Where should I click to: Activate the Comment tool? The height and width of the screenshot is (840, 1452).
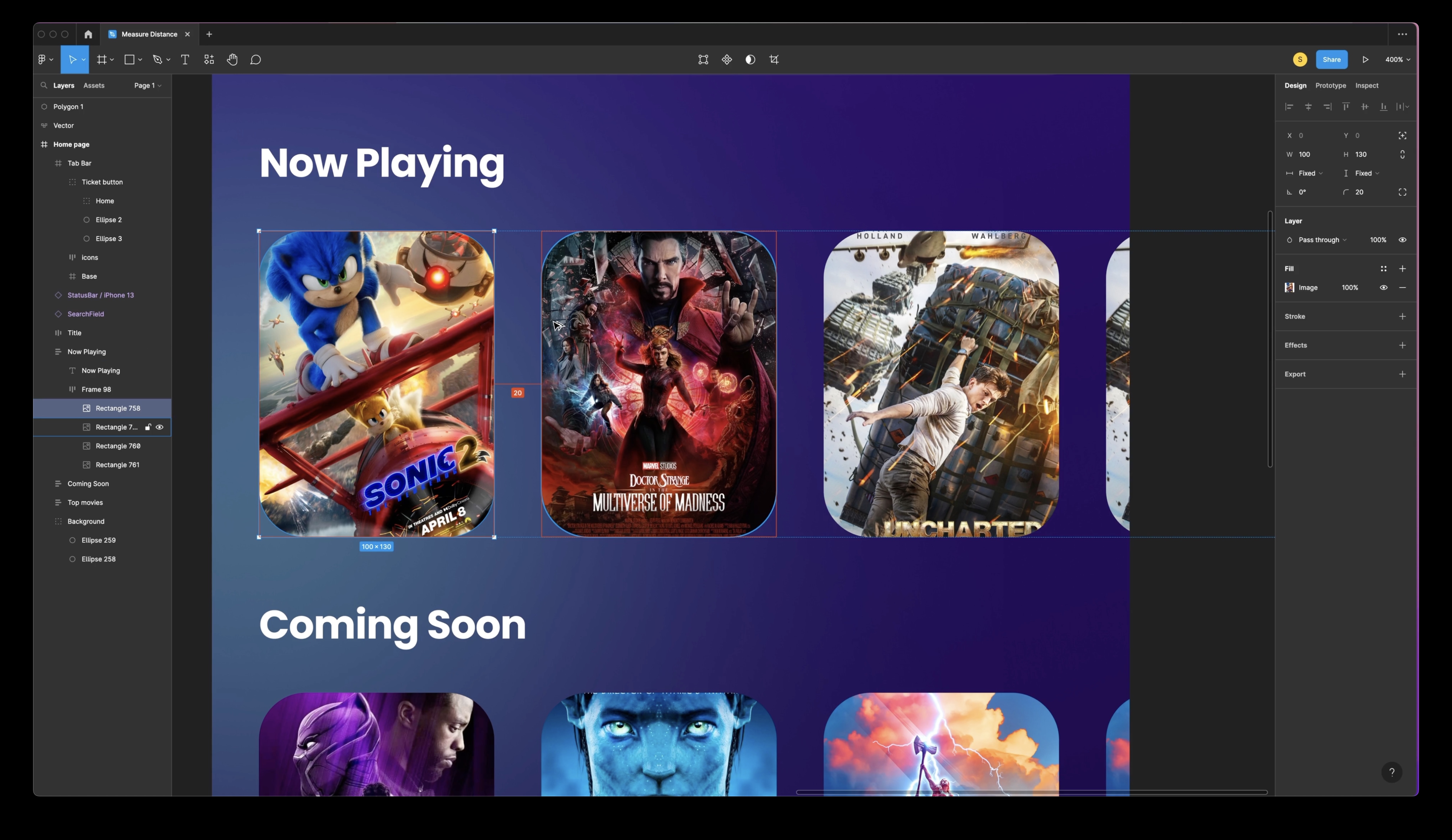[256, 59]
